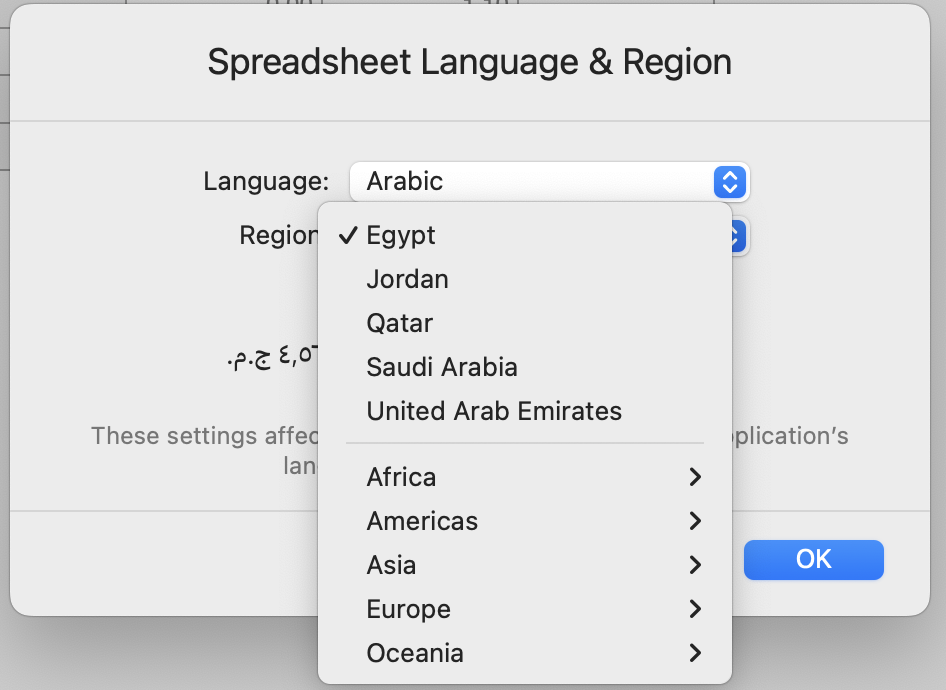The height and width of the screenshot is (690, 946).
Task: Click the Europe menu label
Action: coord(408,609)
